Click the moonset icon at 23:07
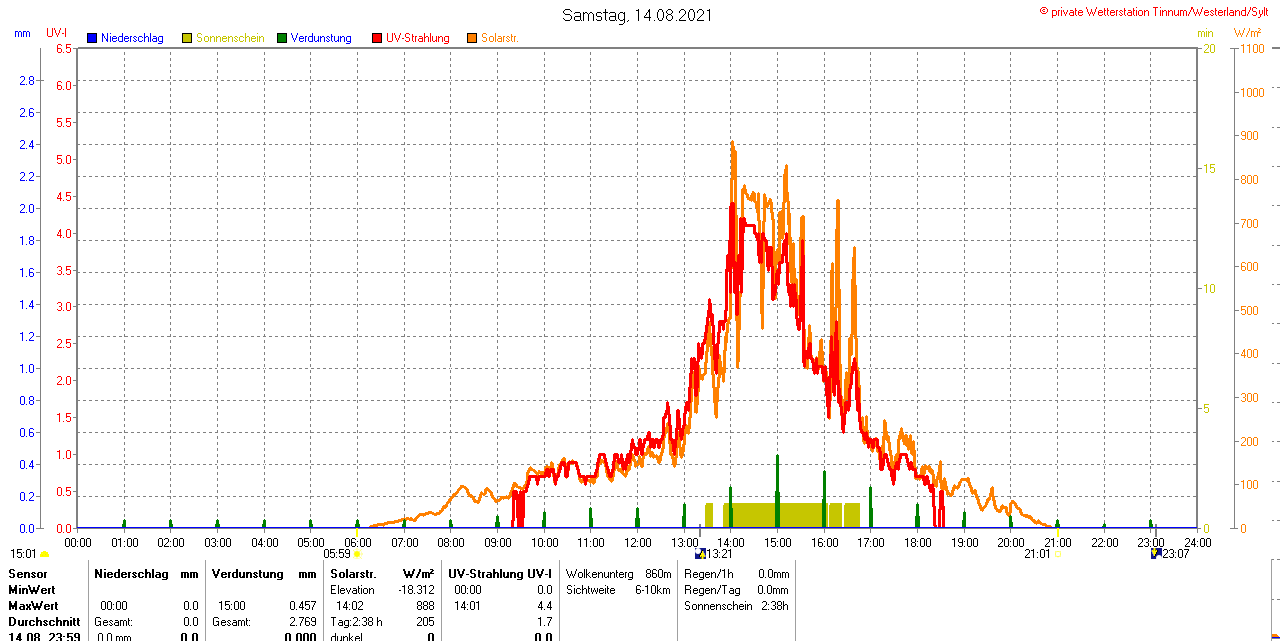Image resolution: width=1280 pixels, height=641 pixels. click(x=1156, y=553)
